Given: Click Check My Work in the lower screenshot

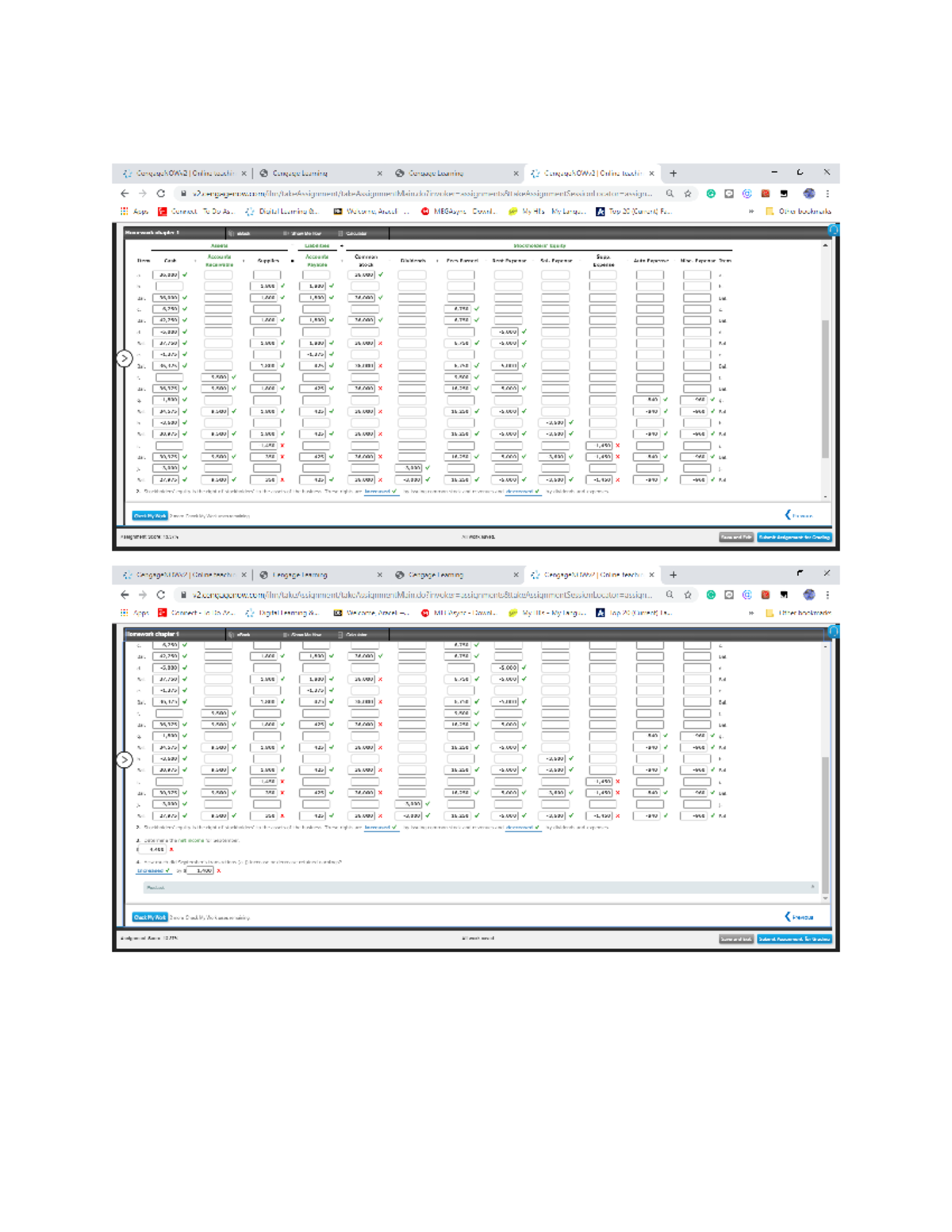Looking at the screenshot, I should tap(150, 918).
